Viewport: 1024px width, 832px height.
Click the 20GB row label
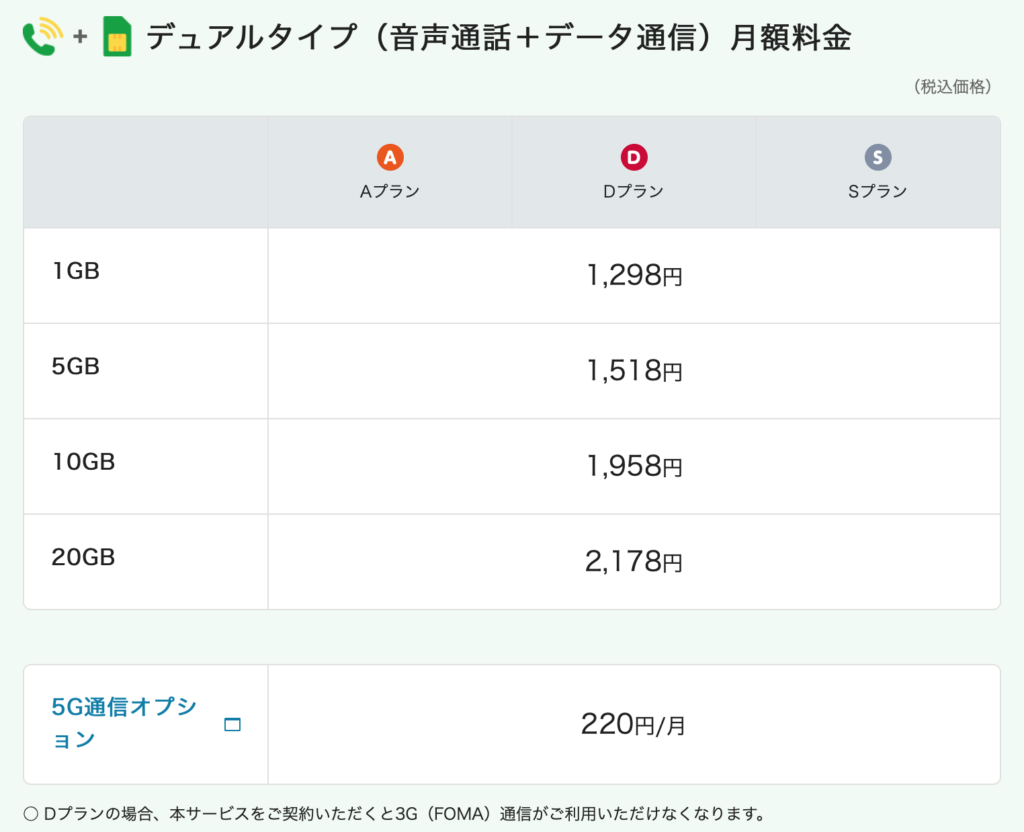click(x=84, y=557)
